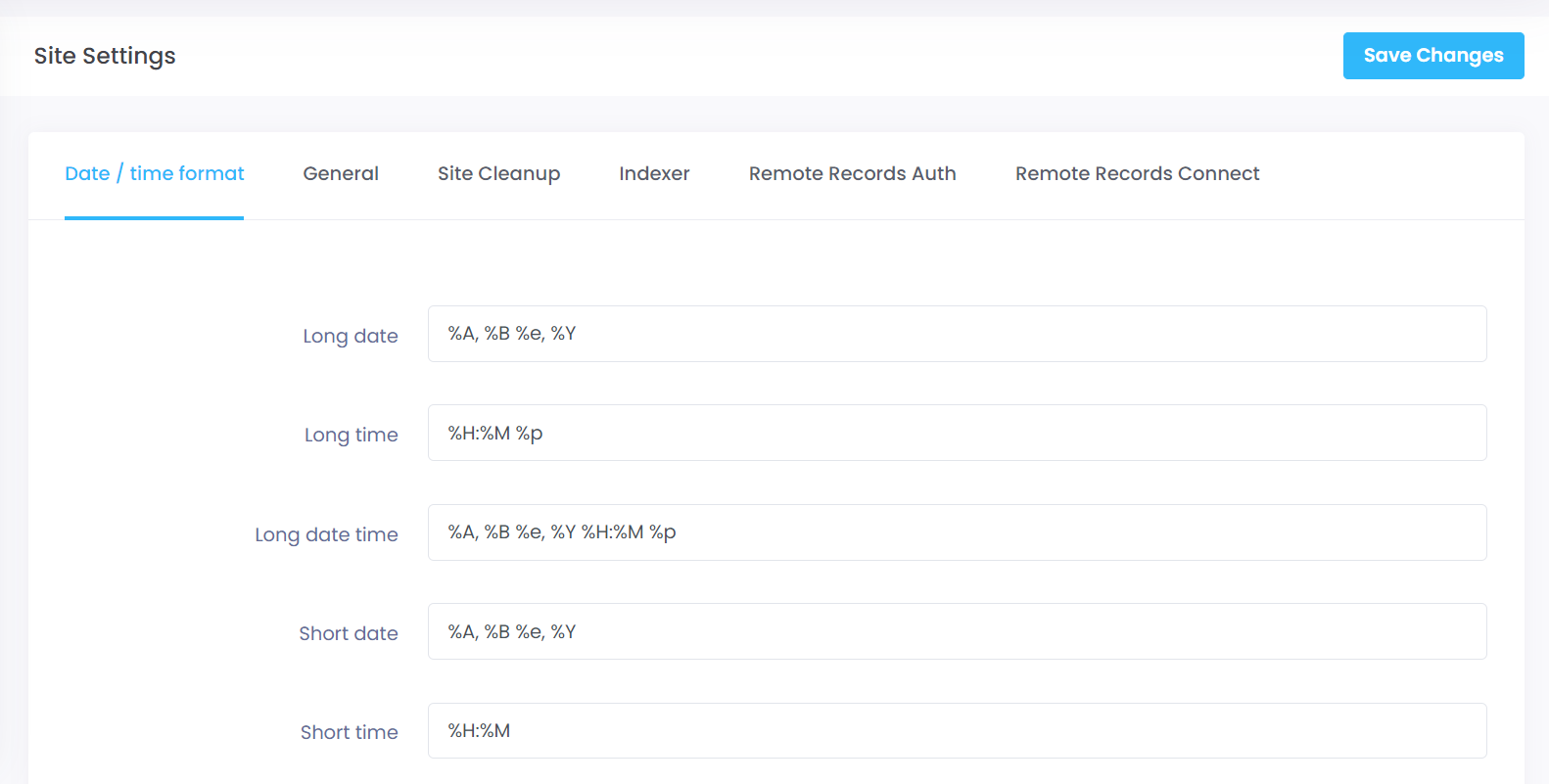Click the Long date label
The height and width of the screenshot is (784, 1549).
[x=350, y=336]
